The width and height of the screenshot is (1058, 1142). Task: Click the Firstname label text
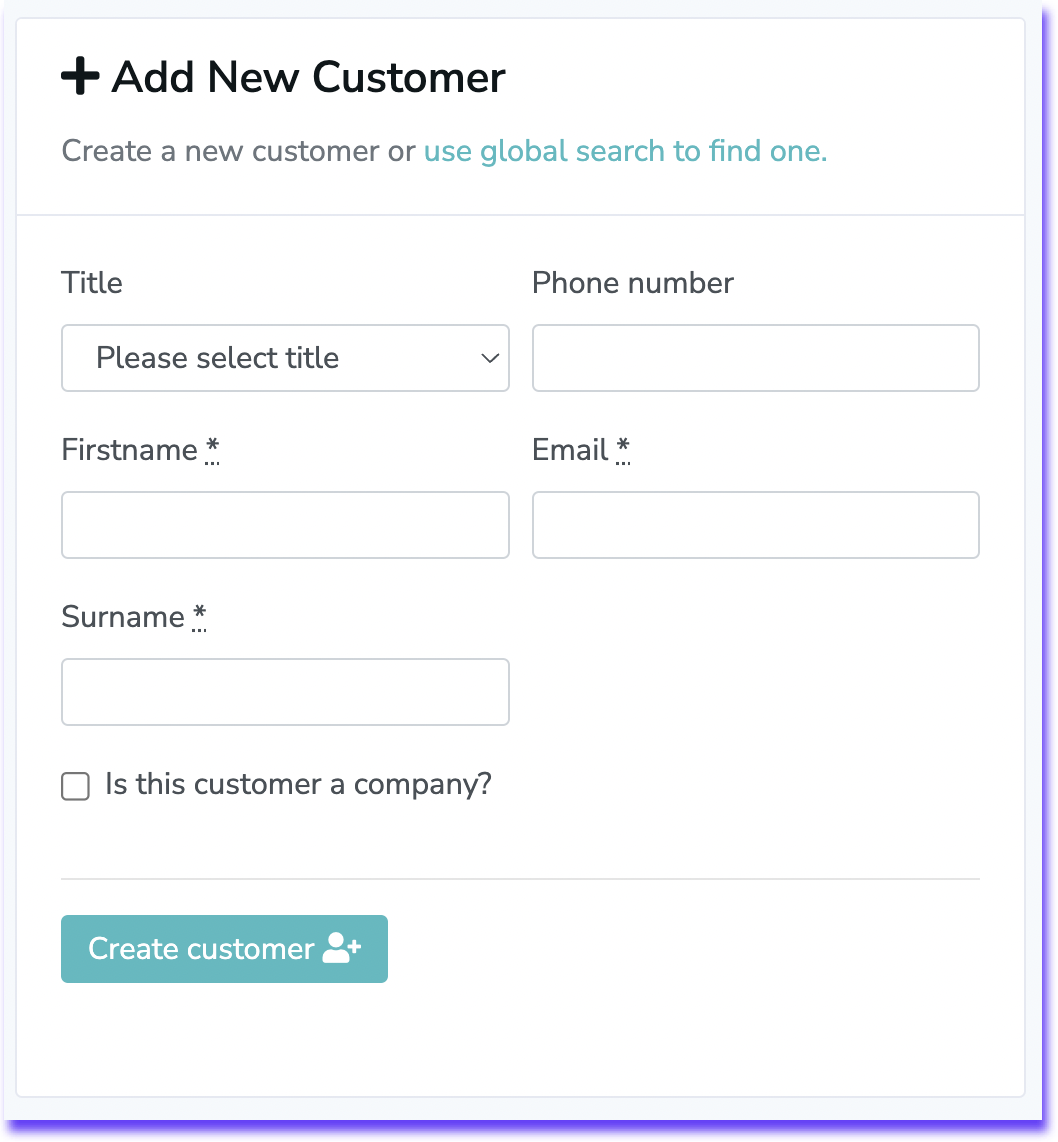[x=130, y=449]
